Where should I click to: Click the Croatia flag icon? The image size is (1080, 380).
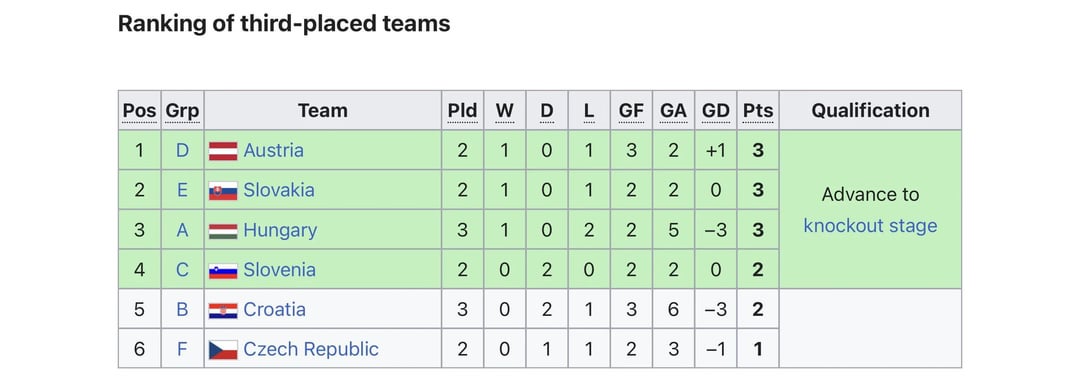point(223,310)
